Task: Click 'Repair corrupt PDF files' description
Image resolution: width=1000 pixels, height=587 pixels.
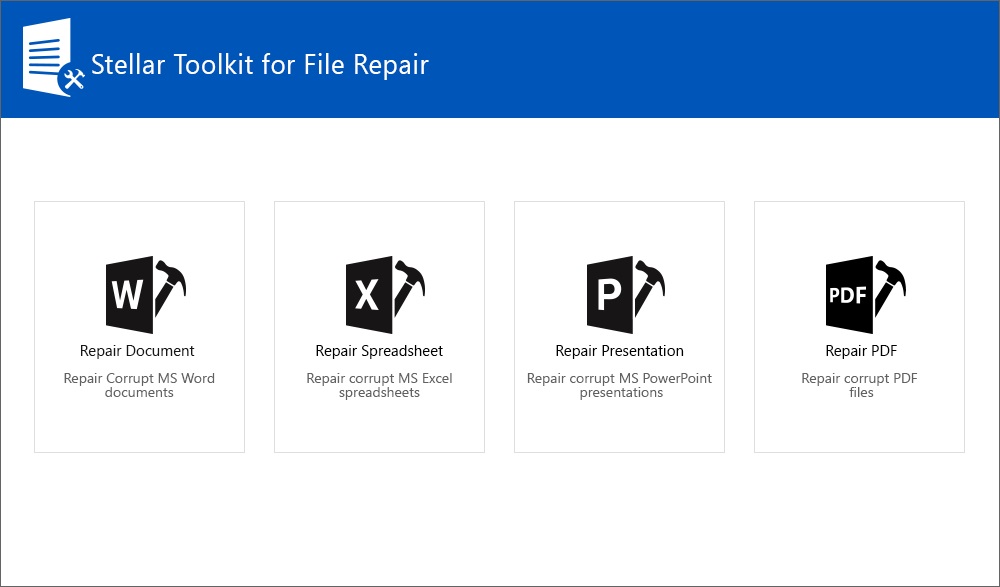Action: pyautogui.click(x=860, y=385)
